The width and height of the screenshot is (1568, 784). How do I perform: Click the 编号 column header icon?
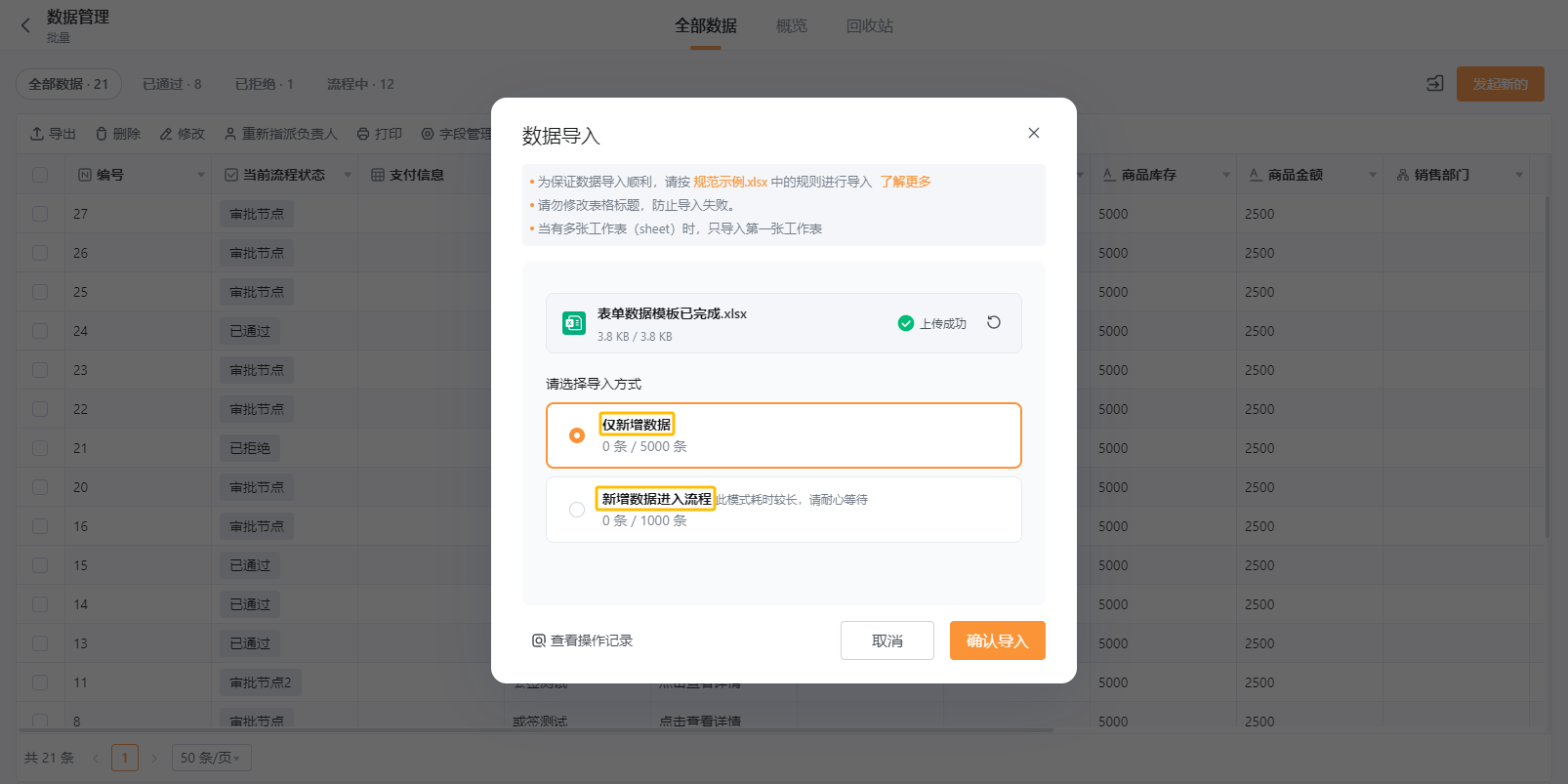coord(85,175)
